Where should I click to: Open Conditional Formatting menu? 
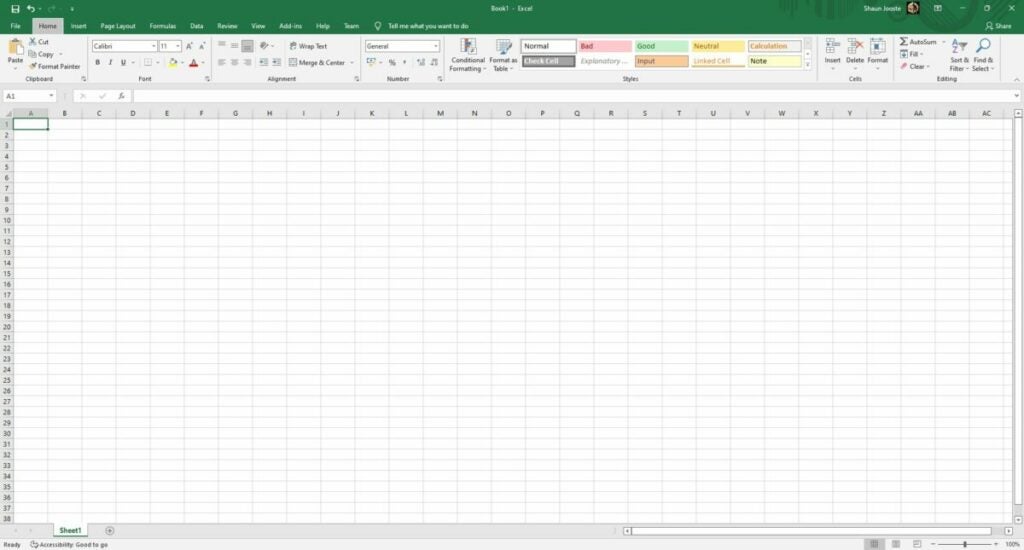[x=468, y=55]
